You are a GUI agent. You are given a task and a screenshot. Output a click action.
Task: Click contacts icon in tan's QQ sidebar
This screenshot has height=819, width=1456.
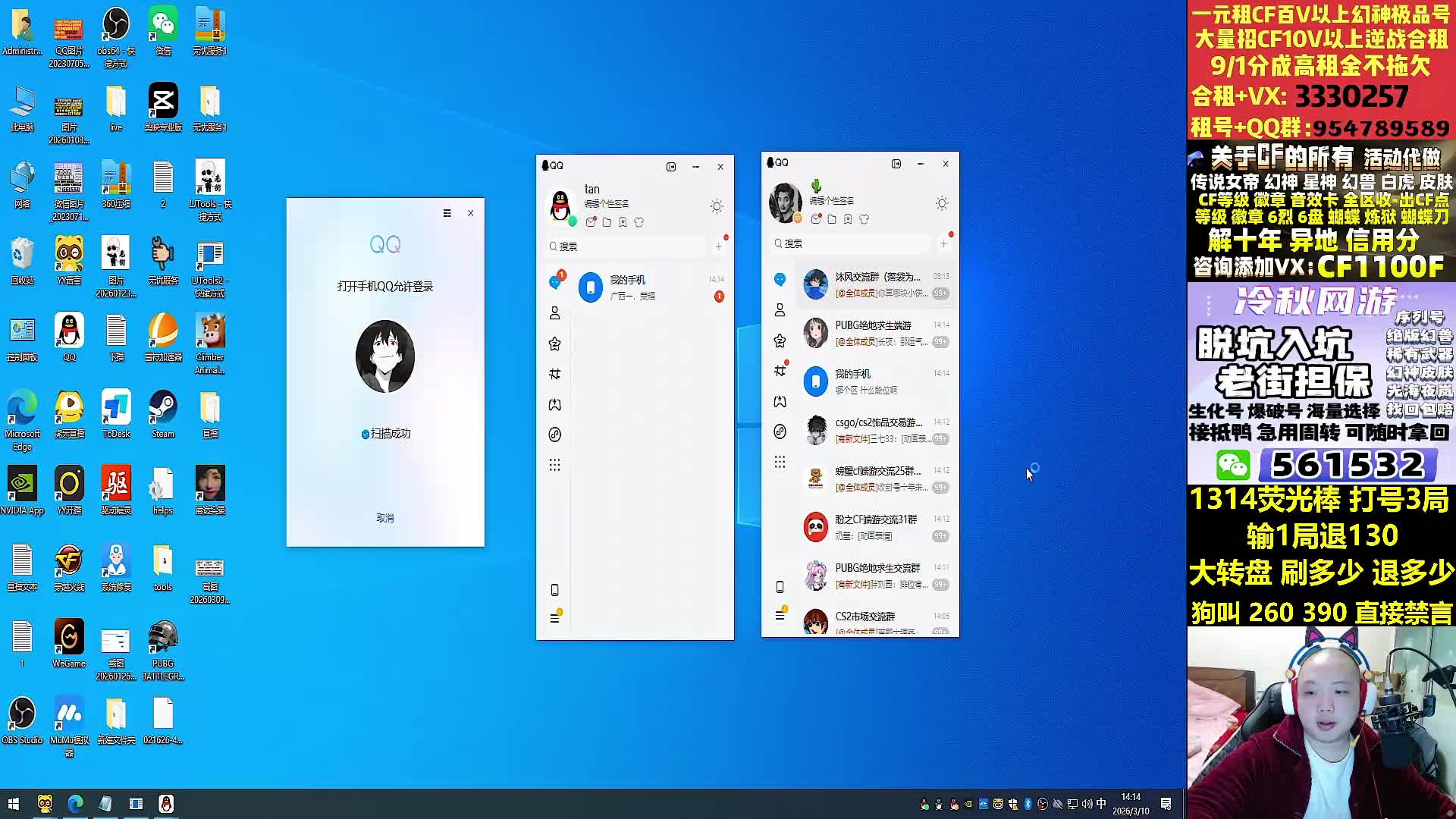(554, 313)
